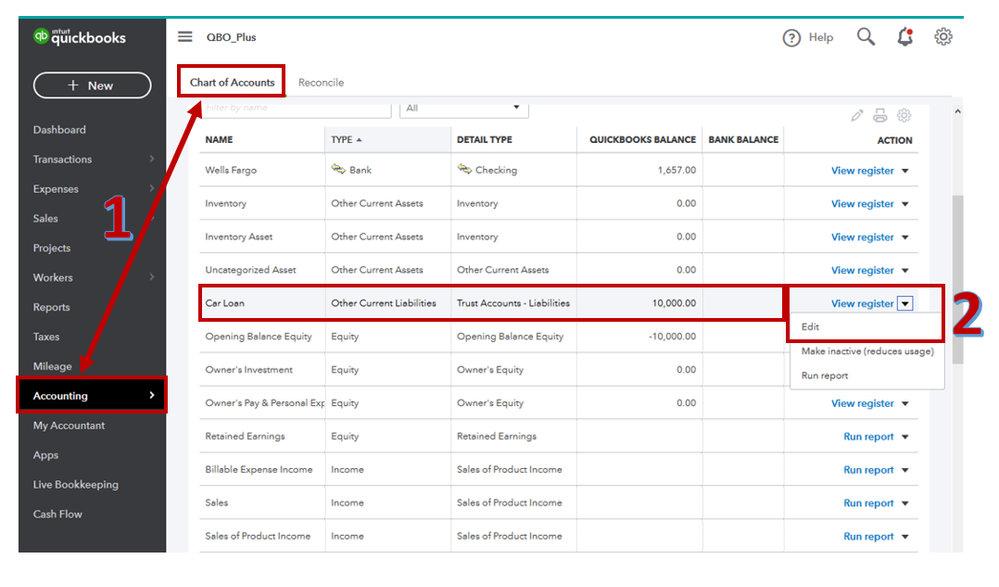The width and height of the screenshot is (999, 587).
Task: Sort by the TYPE column header
Action: coord(346,140)
